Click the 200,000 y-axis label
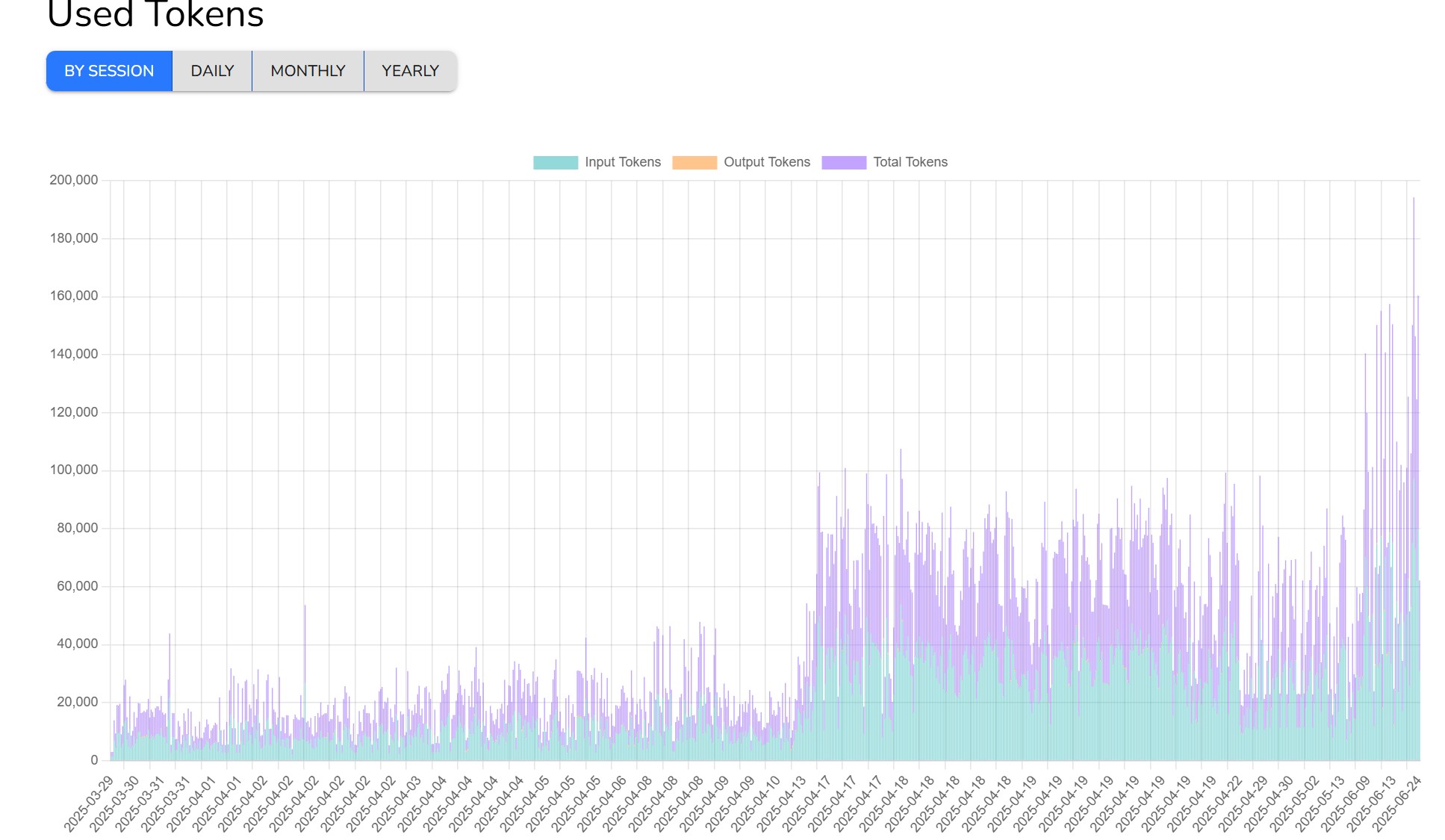This screenshot has width=1445, height=840. (73, 180)
